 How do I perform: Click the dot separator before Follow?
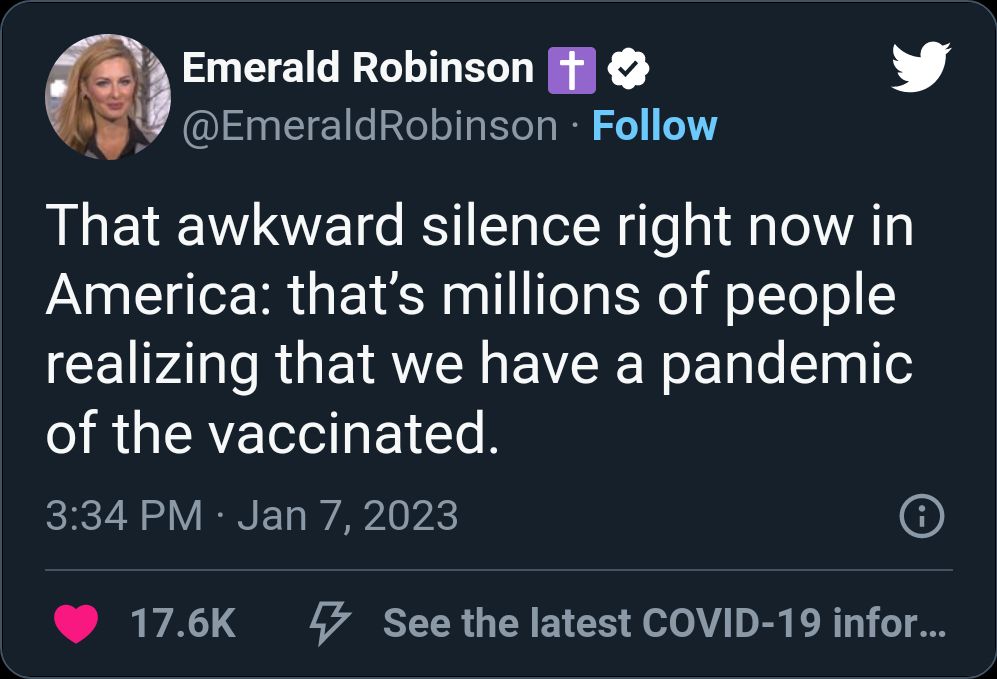[575, 127]
